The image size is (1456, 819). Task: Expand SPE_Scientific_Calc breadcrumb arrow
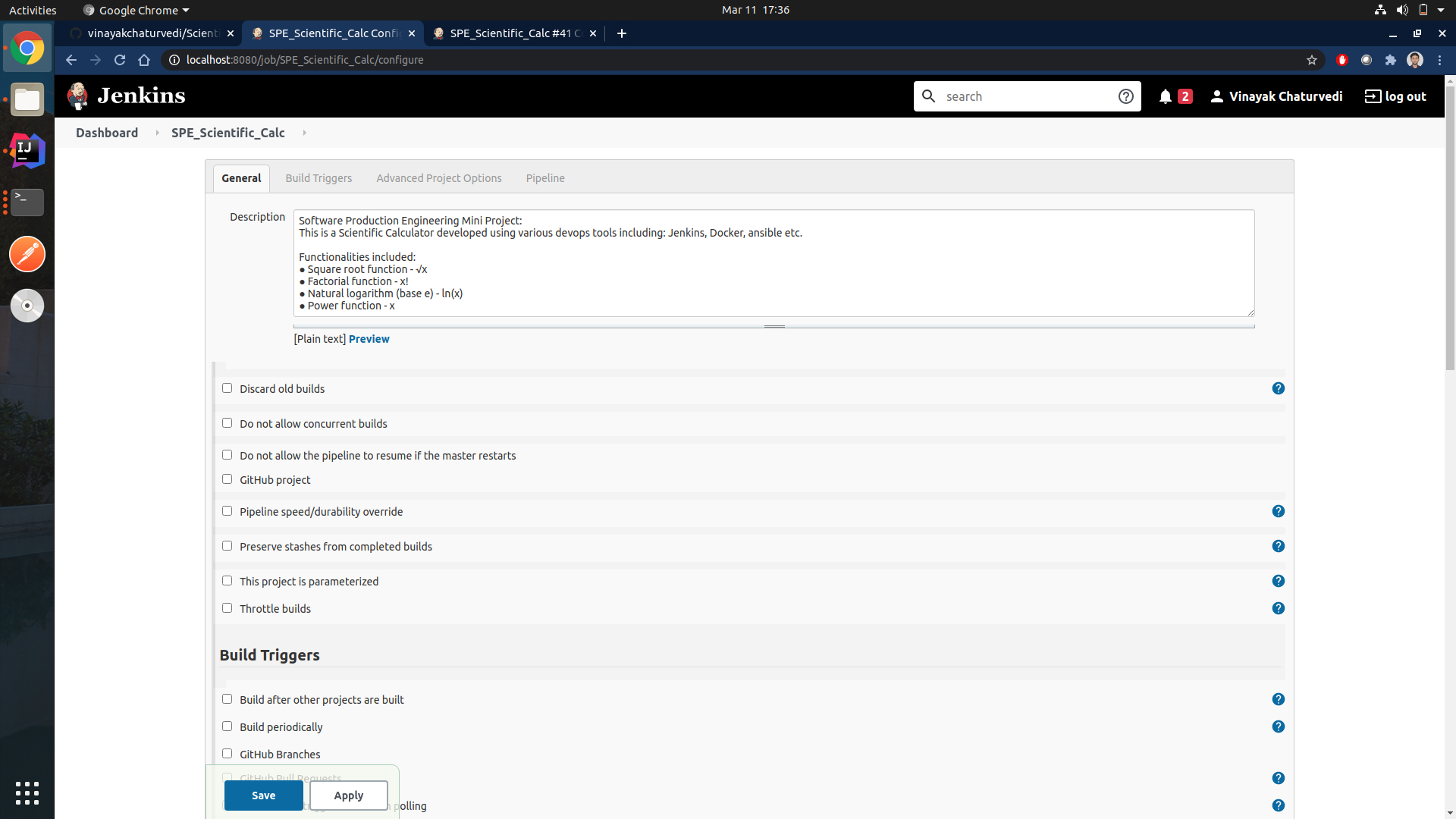pos(304,133)
